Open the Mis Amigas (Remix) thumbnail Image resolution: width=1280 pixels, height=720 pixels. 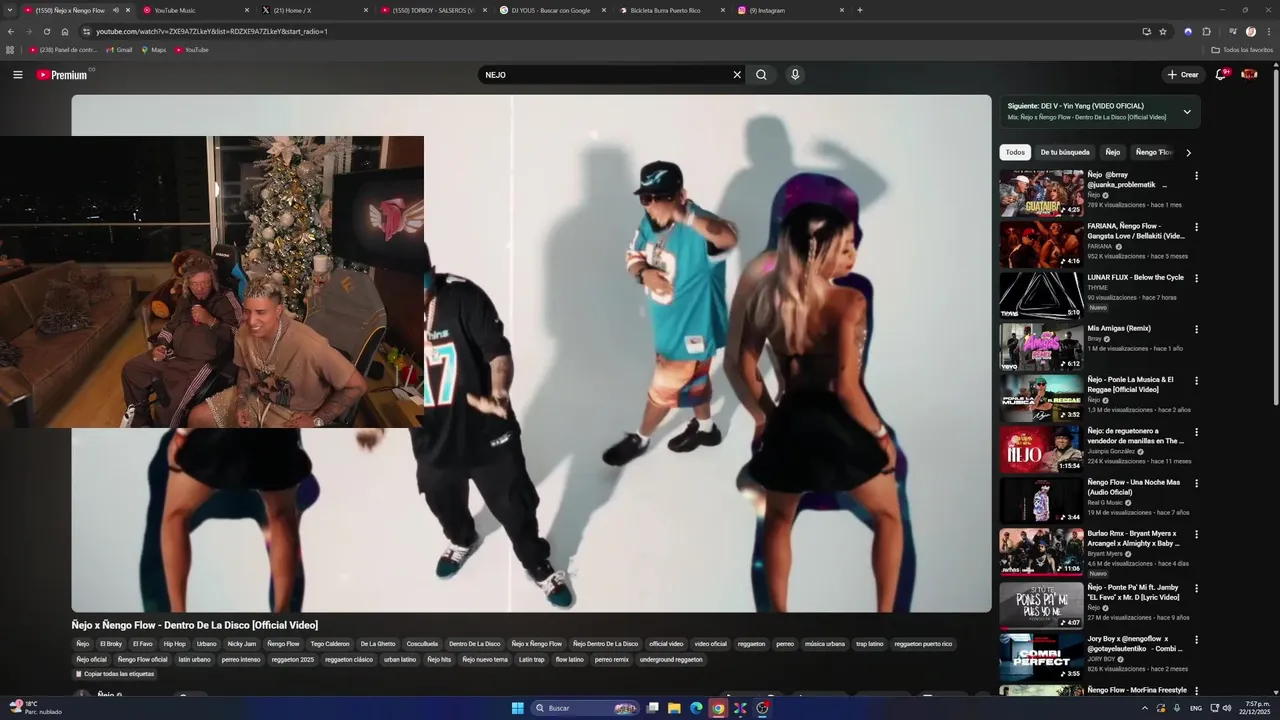pos(1041,347)
